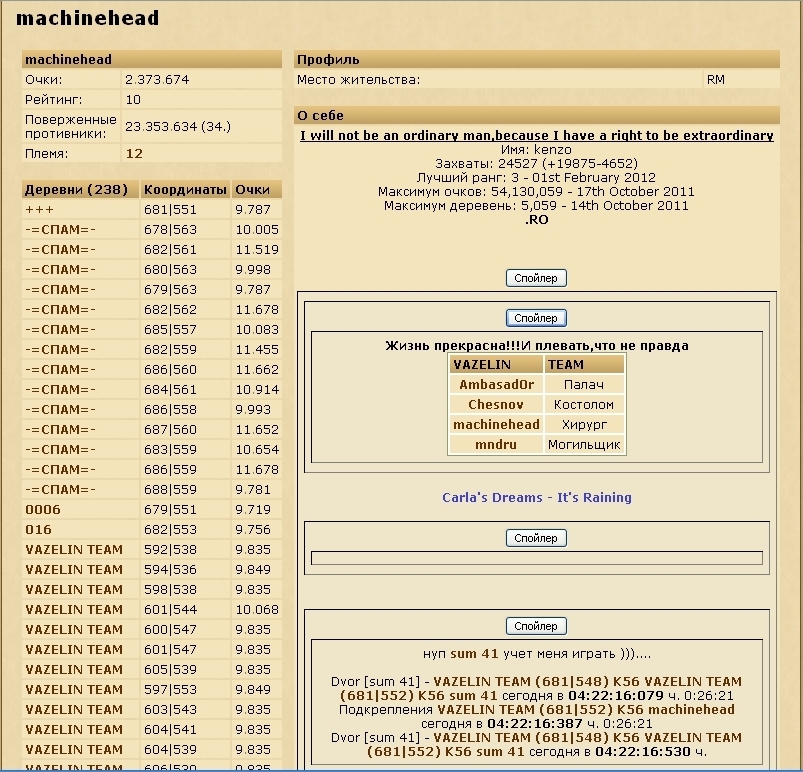Open the -=СПАМ=- village at 688|559
The width and height of the screenshot is (803, 772).
(61, 490)
